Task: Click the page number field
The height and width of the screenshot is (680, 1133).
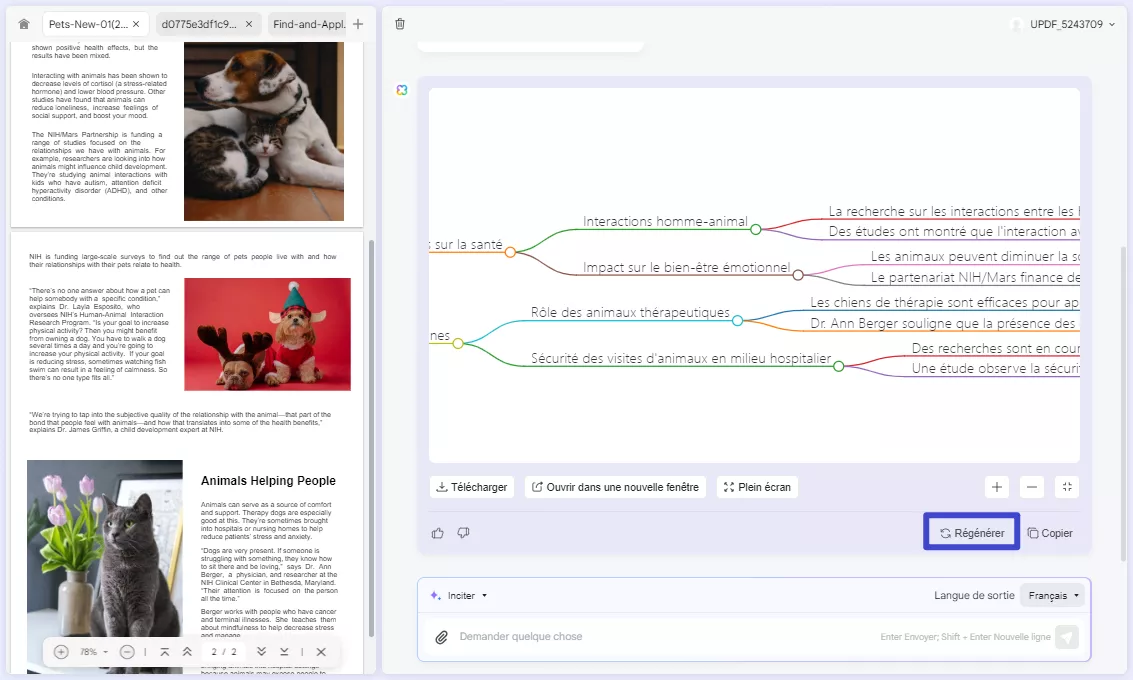Action: [x=224, y=652]
